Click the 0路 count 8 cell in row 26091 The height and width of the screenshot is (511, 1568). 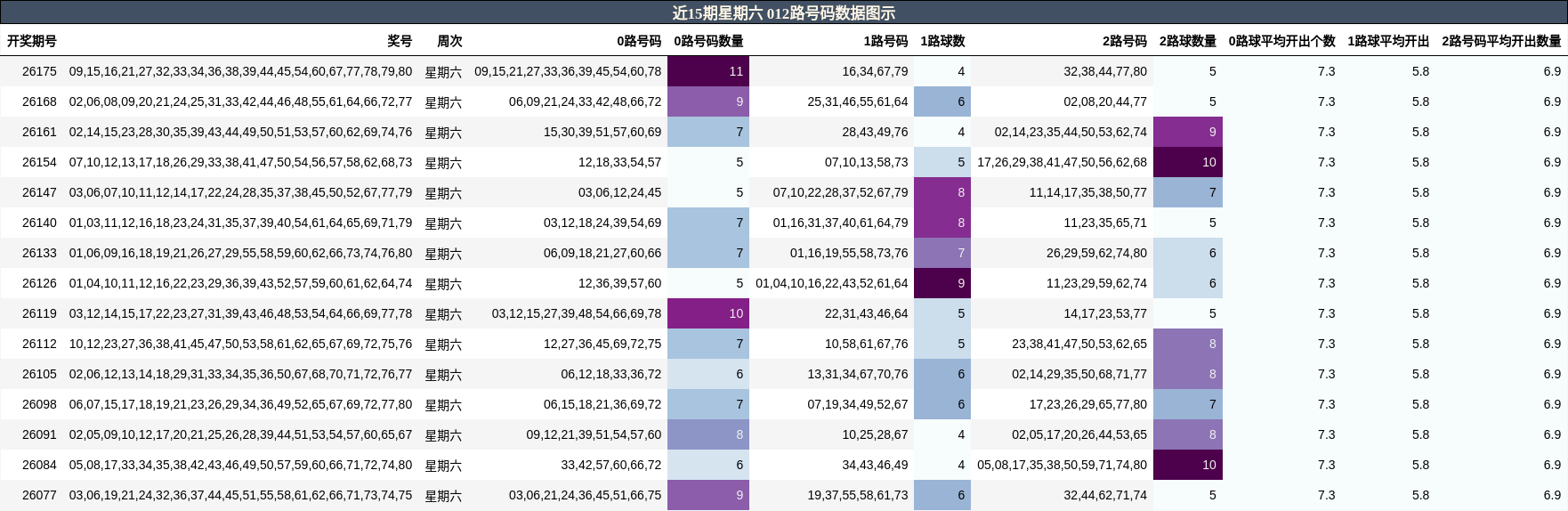pos(708,434)
